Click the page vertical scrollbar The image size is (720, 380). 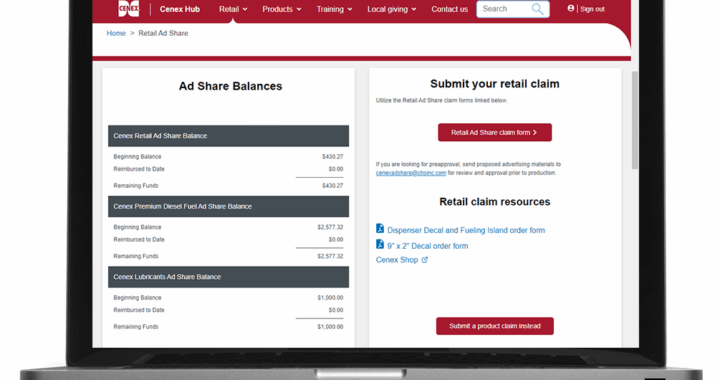pos(635,120)
